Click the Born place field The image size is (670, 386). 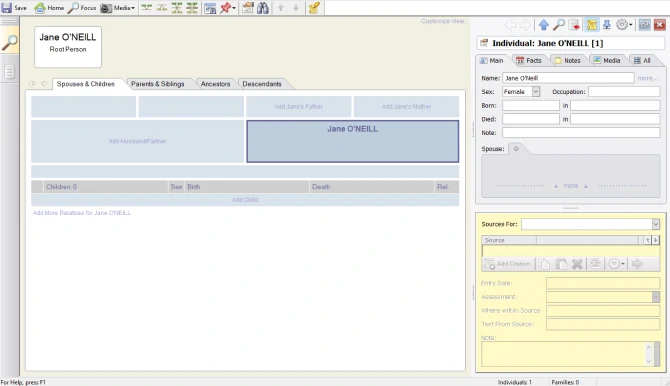[615, 105]
